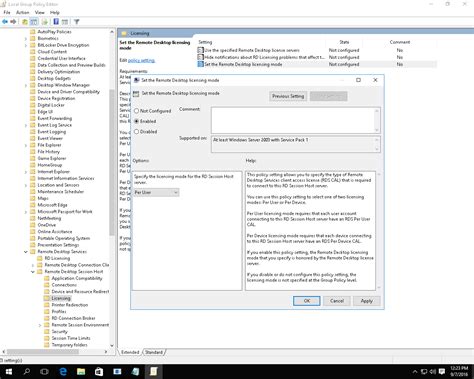
Task: Expand the File Explorer tree node
Action: point(26,145)
